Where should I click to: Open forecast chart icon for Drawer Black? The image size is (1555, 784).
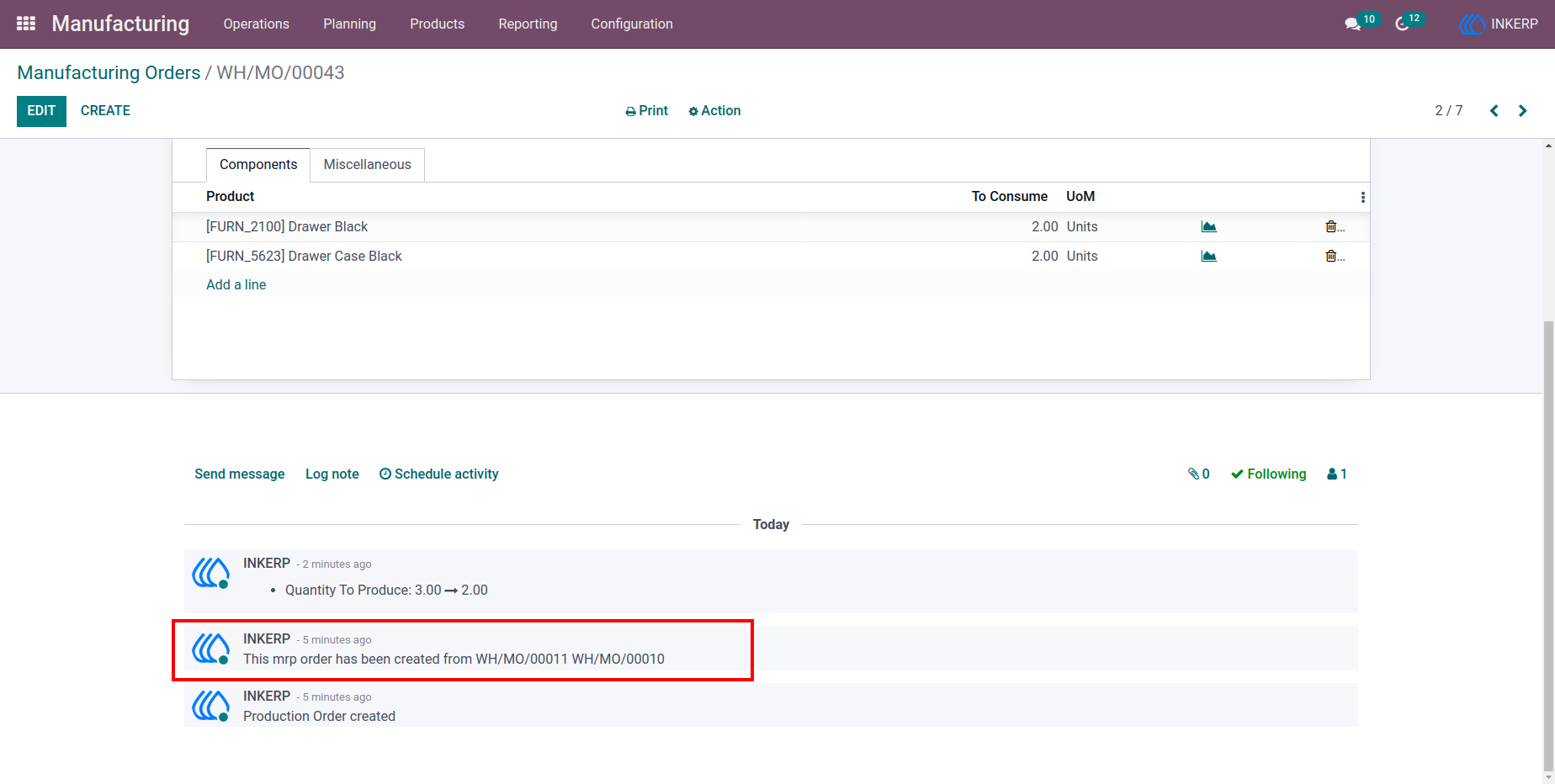(1209, 226)
